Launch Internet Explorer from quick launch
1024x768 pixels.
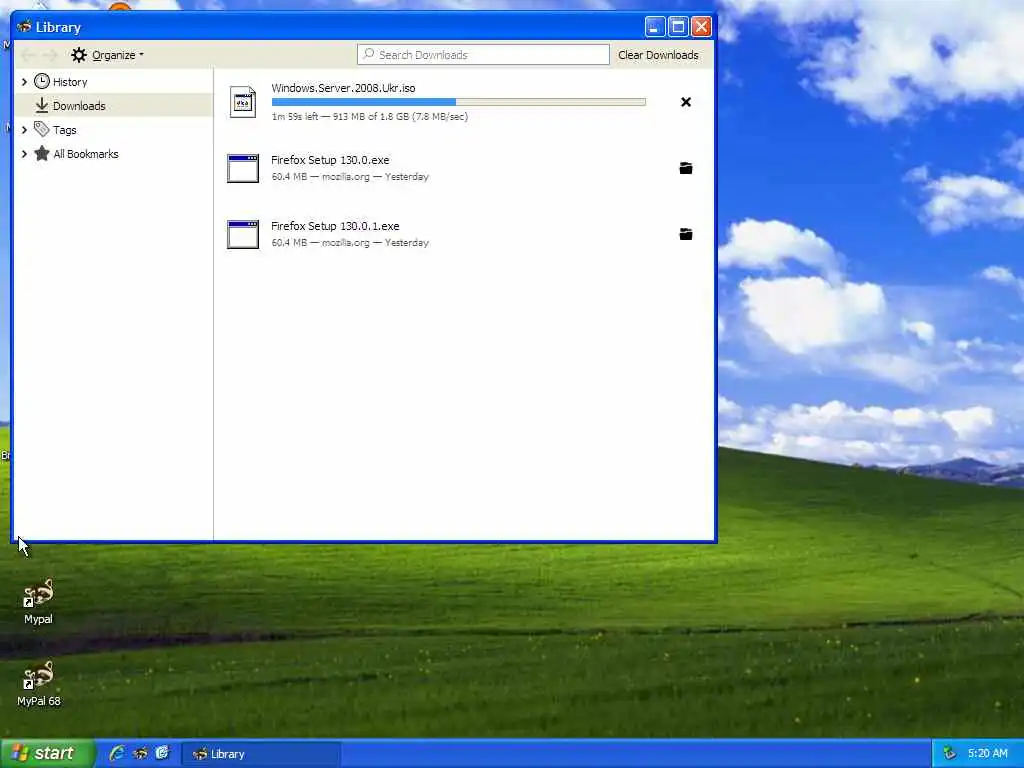[118, 753]
